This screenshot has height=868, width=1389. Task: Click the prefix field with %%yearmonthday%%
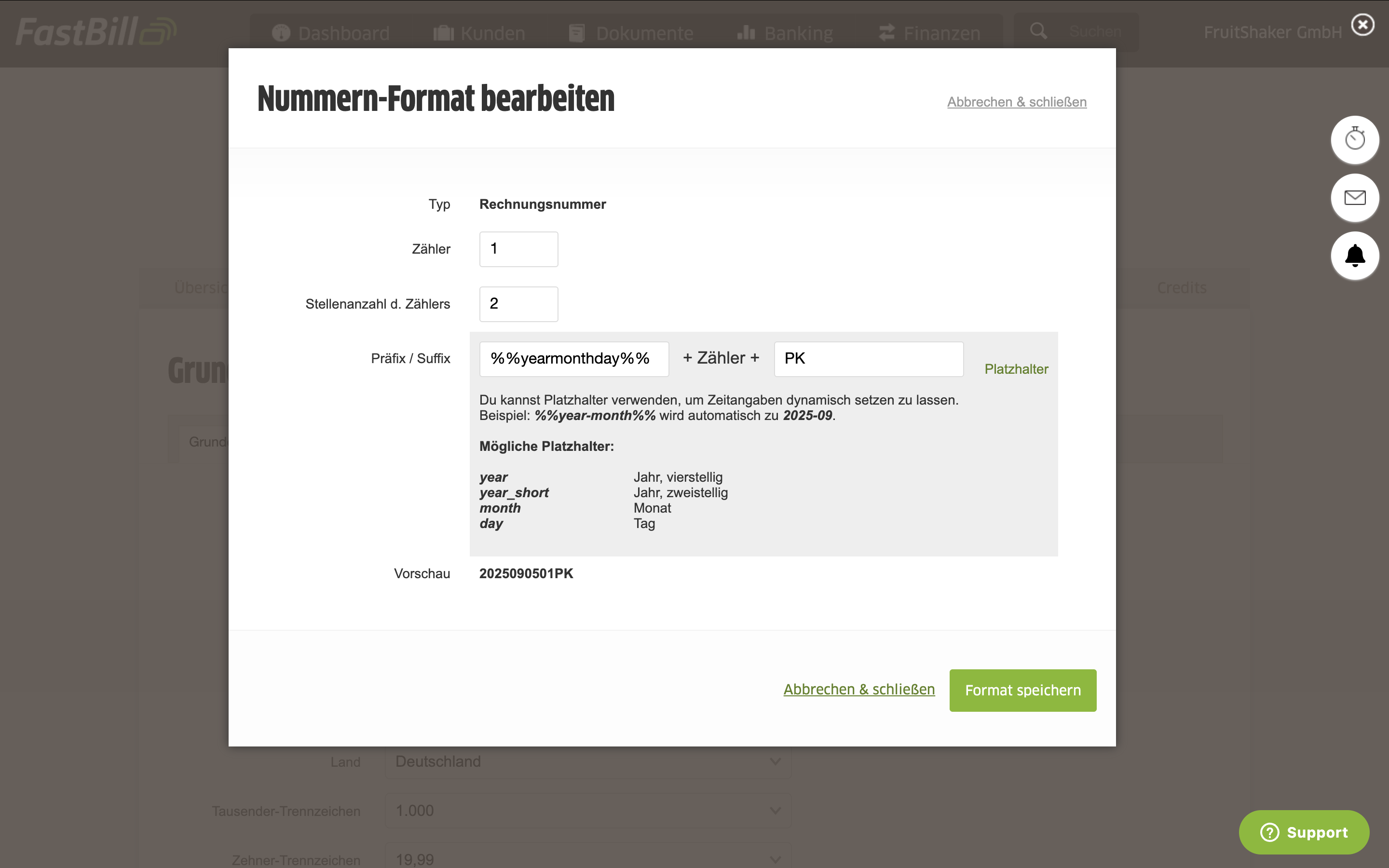[574, 359]
